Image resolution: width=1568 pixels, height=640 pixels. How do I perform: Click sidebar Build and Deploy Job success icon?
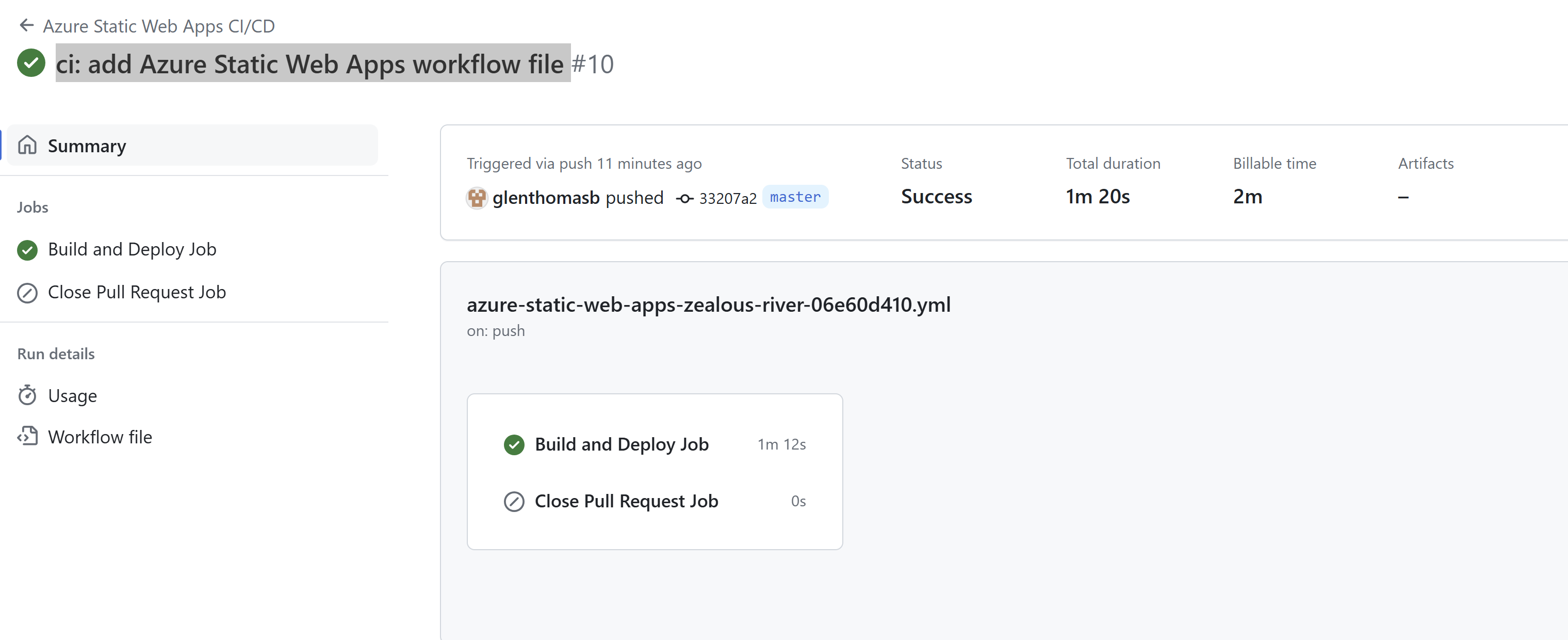(x=27, y=250)
